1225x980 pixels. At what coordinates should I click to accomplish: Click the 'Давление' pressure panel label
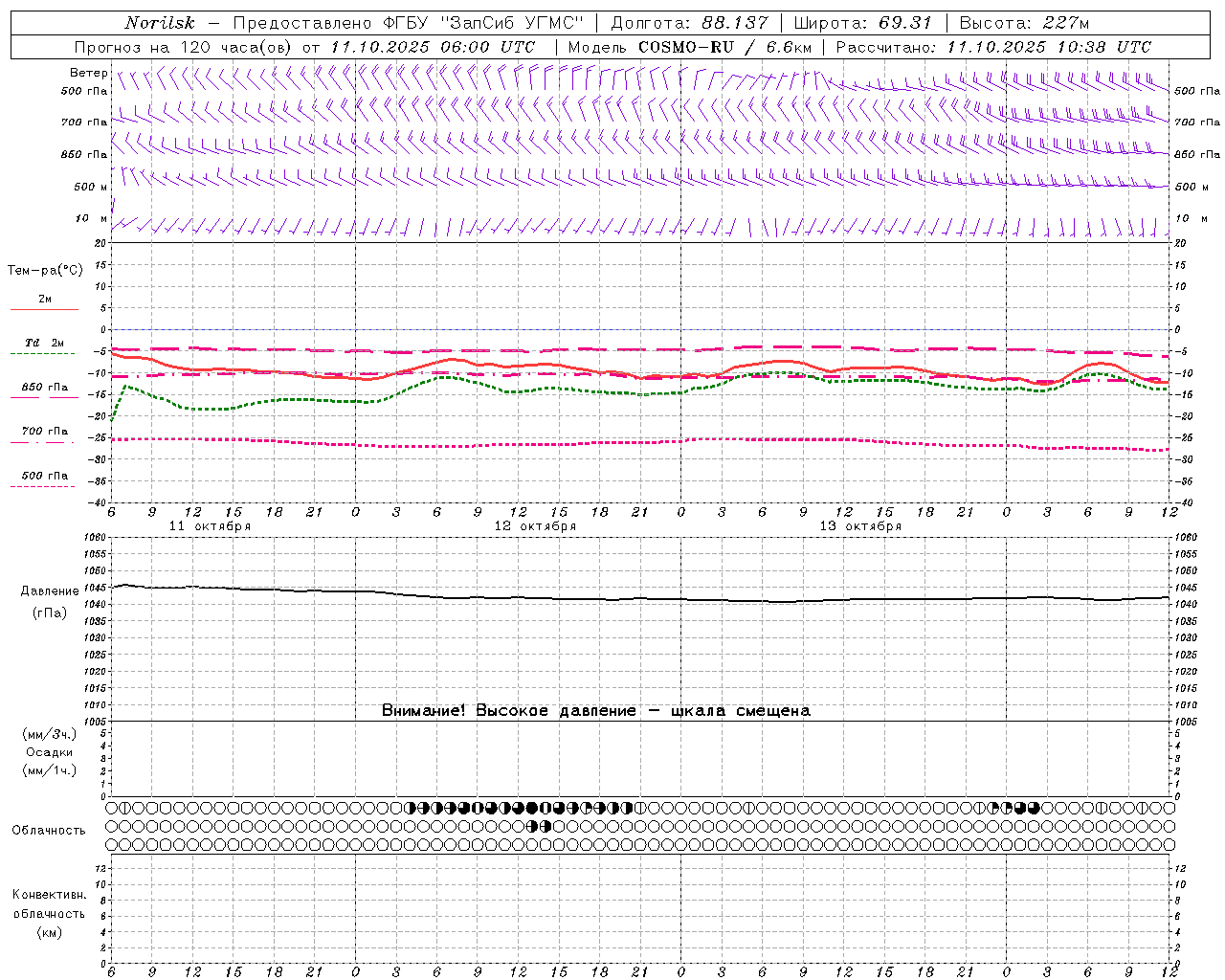(50, 591)
